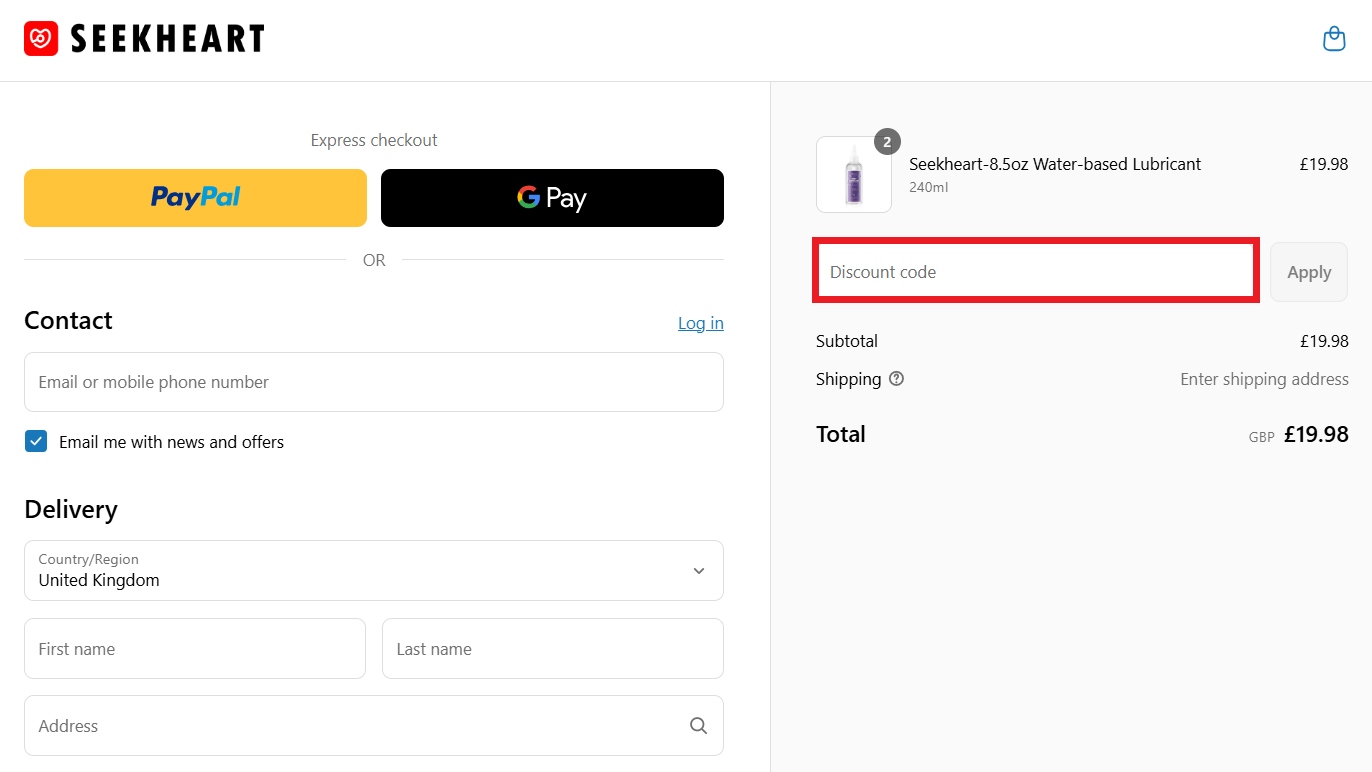This screenshot has width=1372, height=772.
Task: Click the Subtotal label
Action: click(x=847, y=341)
